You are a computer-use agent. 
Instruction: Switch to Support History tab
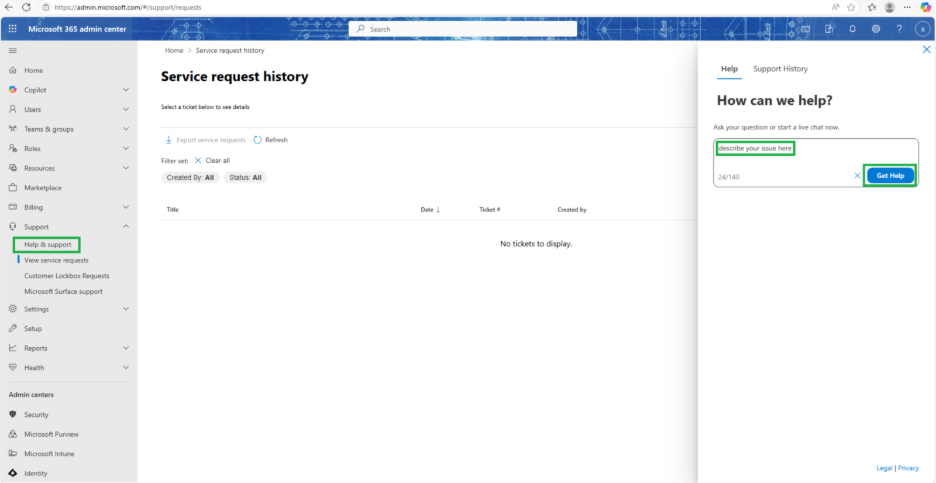780,69
